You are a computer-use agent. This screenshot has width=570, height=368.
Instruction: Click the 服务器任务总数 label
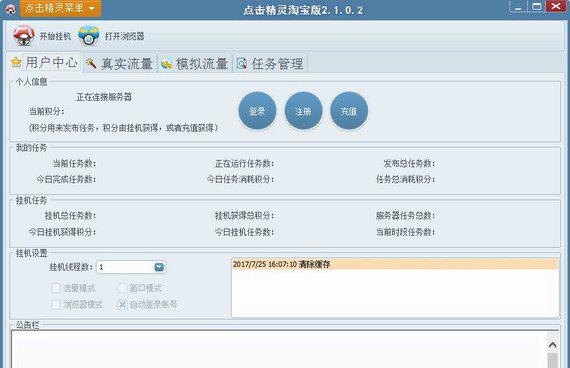[406, 216]
